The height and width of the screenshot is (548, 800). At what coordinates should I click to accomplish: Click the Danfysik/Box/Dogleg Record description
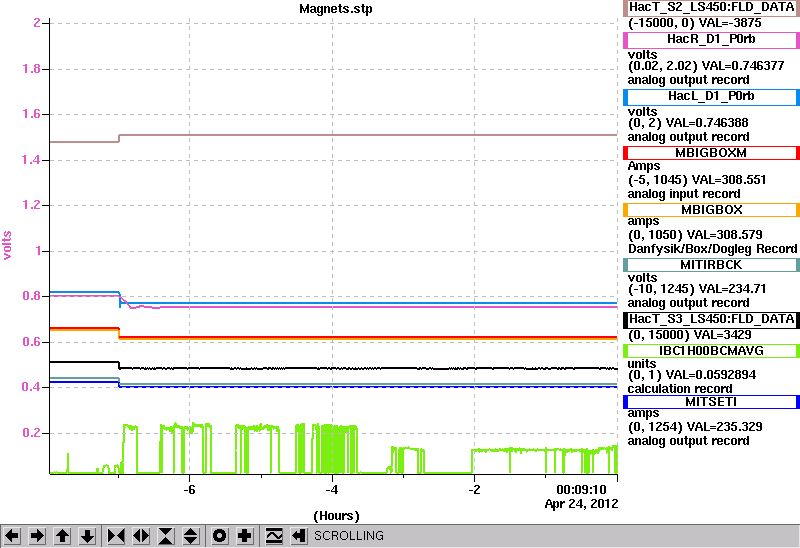pyautogui.click(x=712, y=249)
